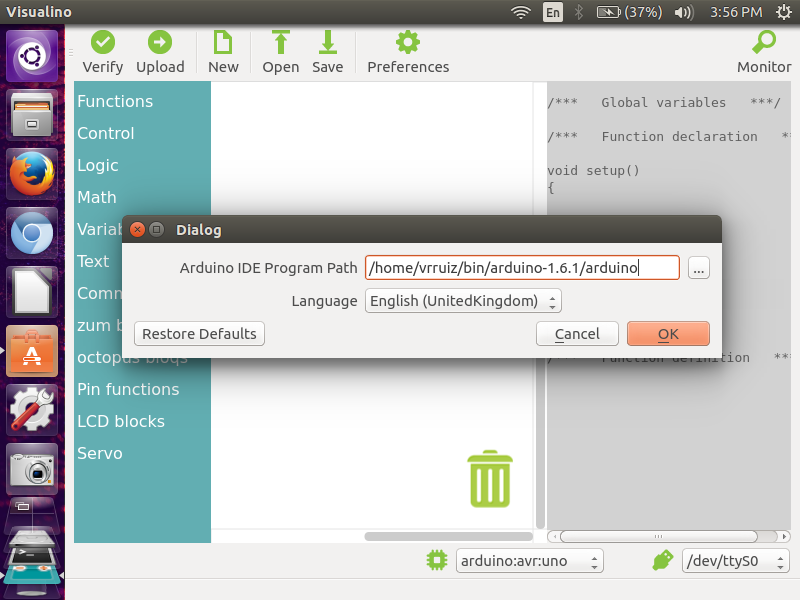Launch the camera screenshot app icon
Viewport: 800px width, 600px height.
(32, 469)
